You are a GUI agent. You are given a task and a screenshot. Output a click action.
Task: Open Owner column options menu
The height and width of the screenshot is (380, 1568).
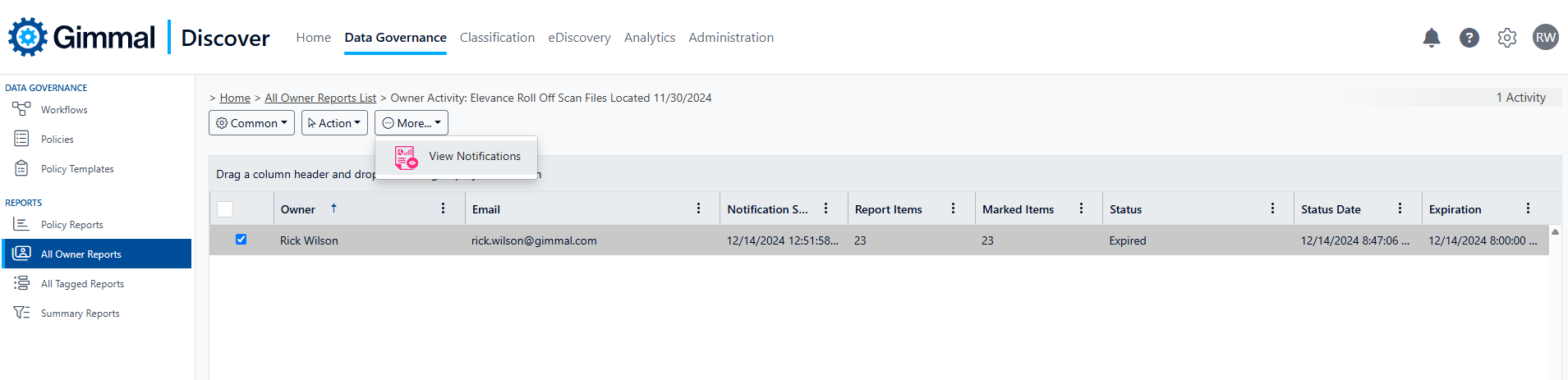(x=443, y=208)
